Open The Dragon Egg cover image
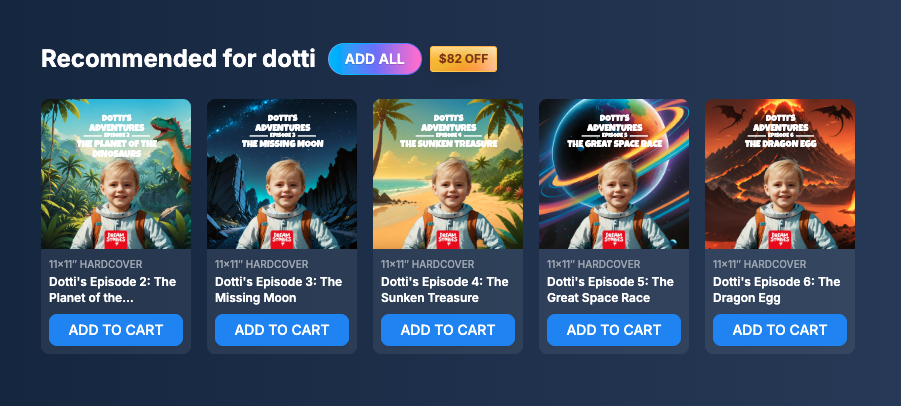This screenshot has width=901, height=406. point(780,174)
